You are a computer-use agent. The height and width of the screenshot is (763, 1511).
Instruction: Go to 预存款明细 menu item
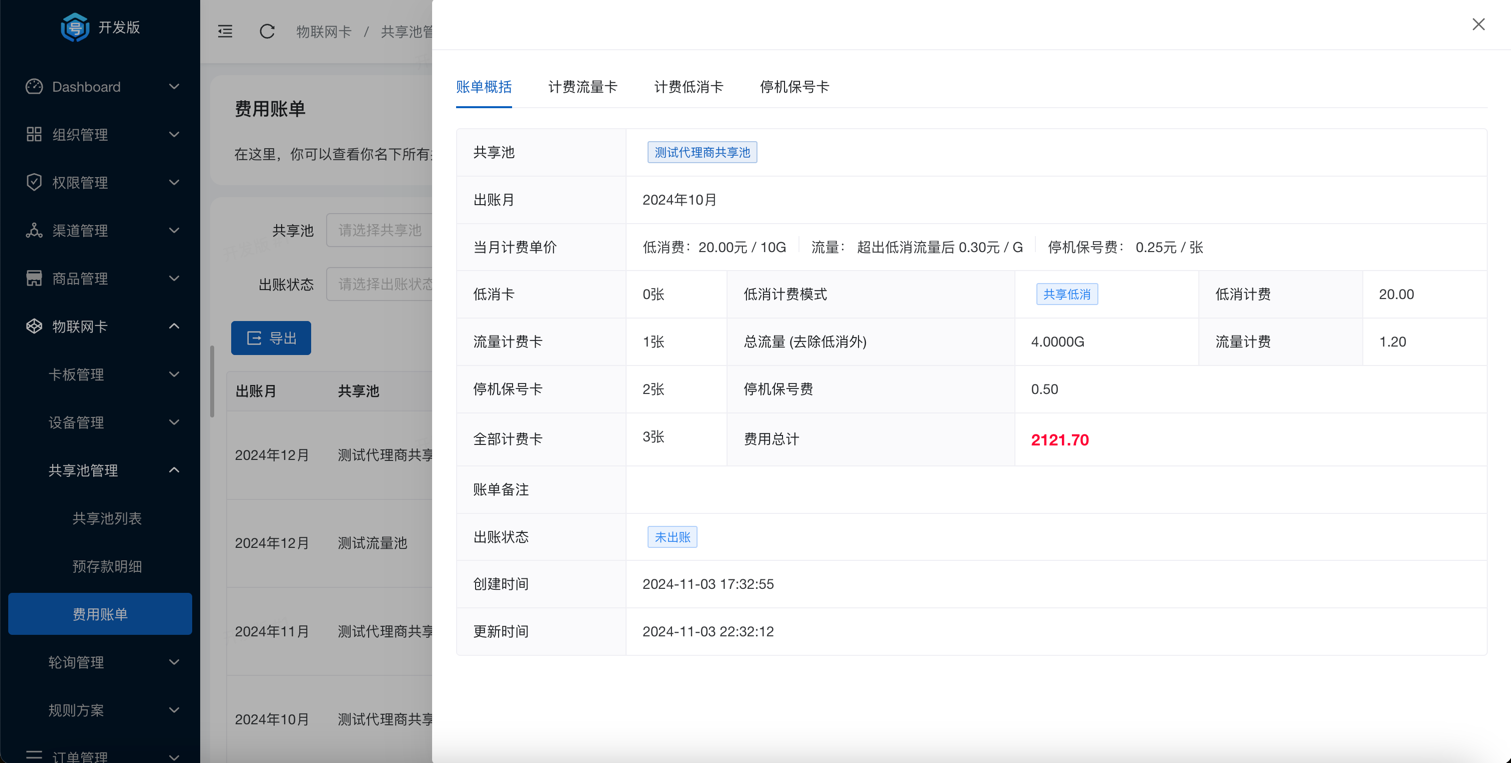tap(107, 566)
